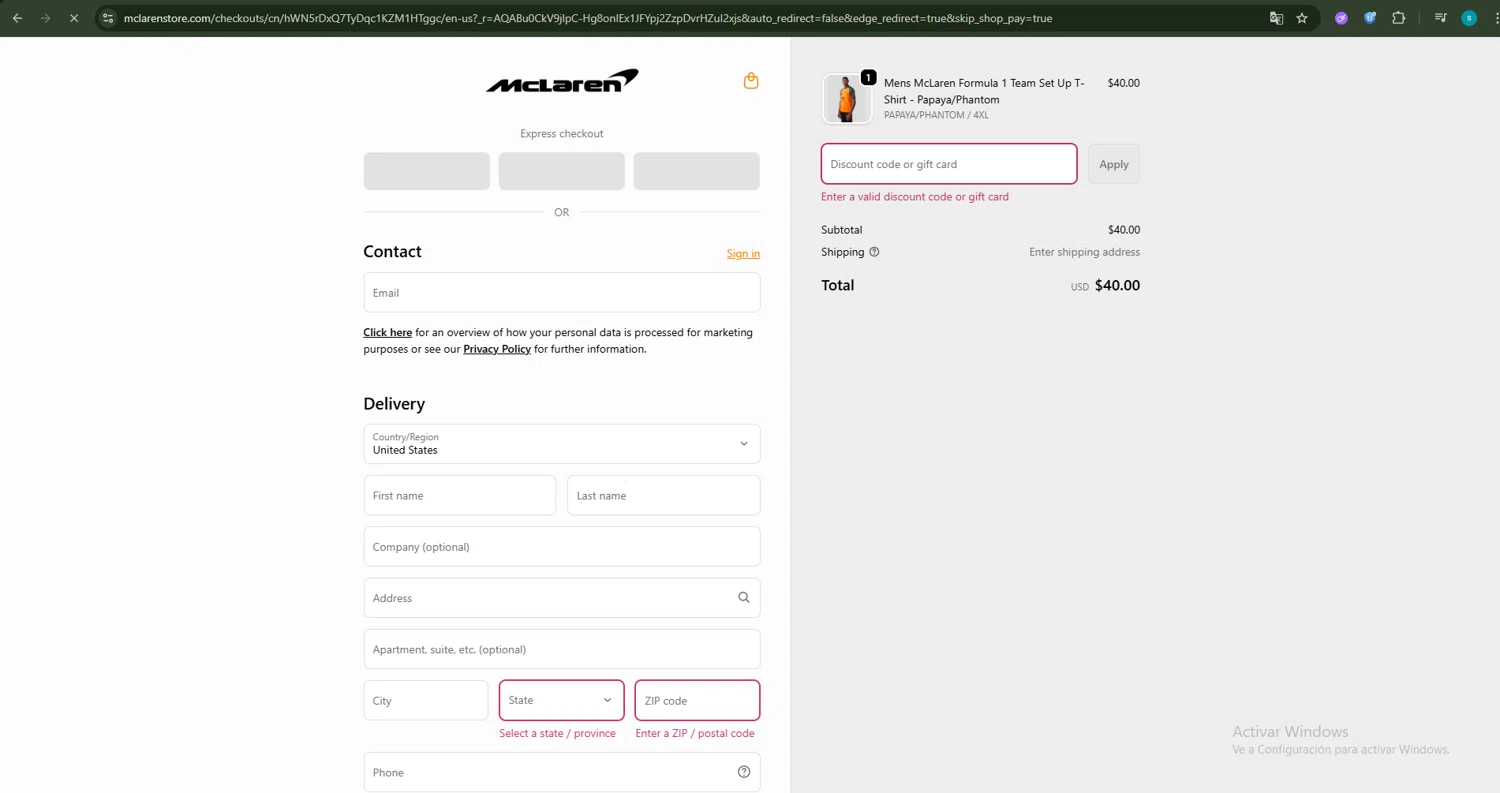Focus the Last name field
Viewport: 1500px width, 793px height.
(664, 495)
